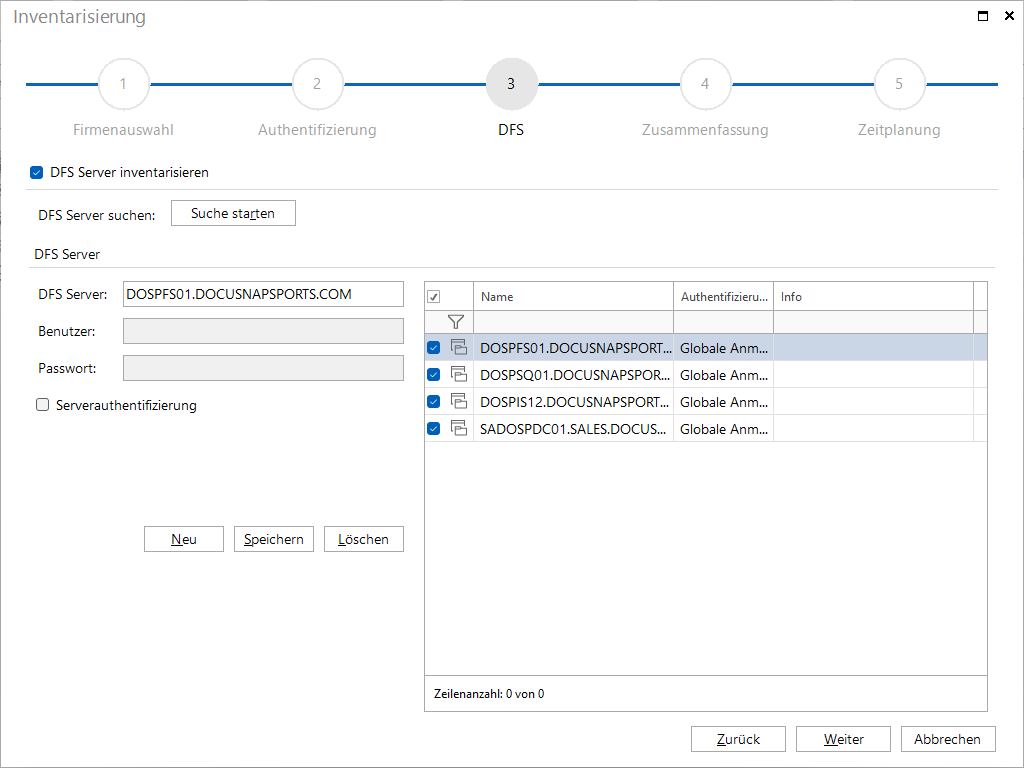Viewport: 1024px width, 768px height.
Task: Sort by the Info column header
Action: pyautogui.click(x=873, y=296)
